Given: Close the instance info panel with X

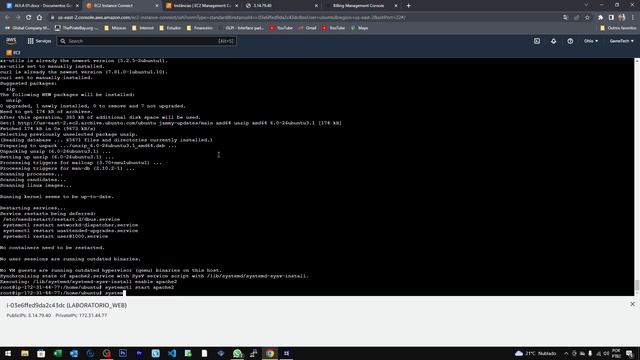Looking at the screenshot, I should point(632,304).
